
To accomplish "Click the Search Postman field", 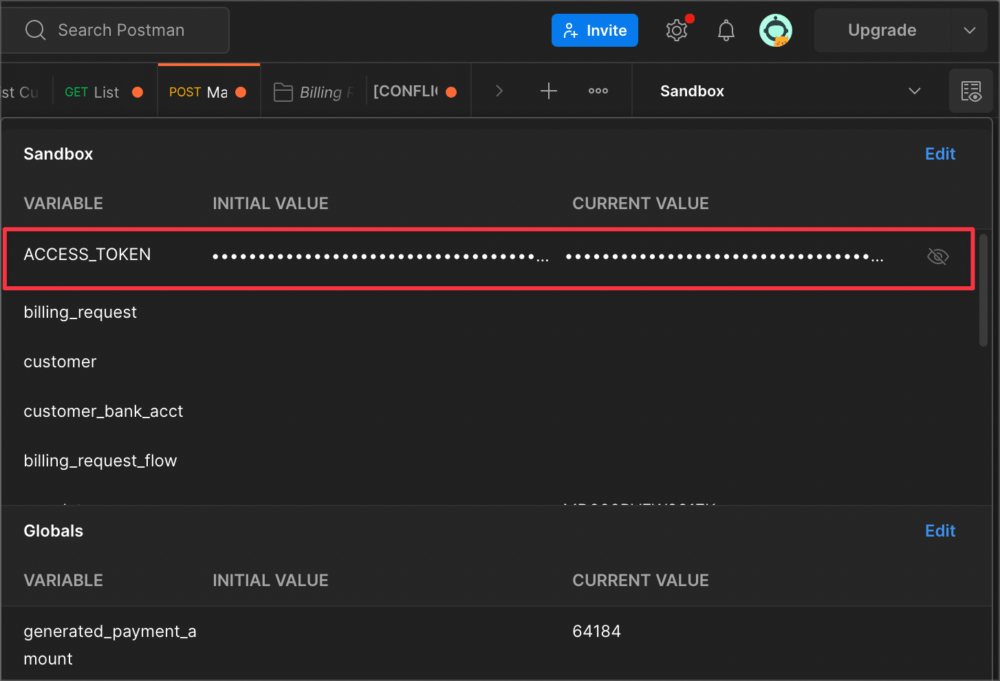I will (115, 30).
